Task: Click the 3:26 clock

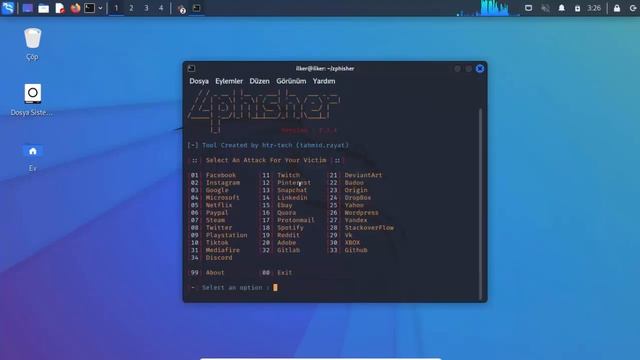Action: pyautogui.click(x=594, y=8)
